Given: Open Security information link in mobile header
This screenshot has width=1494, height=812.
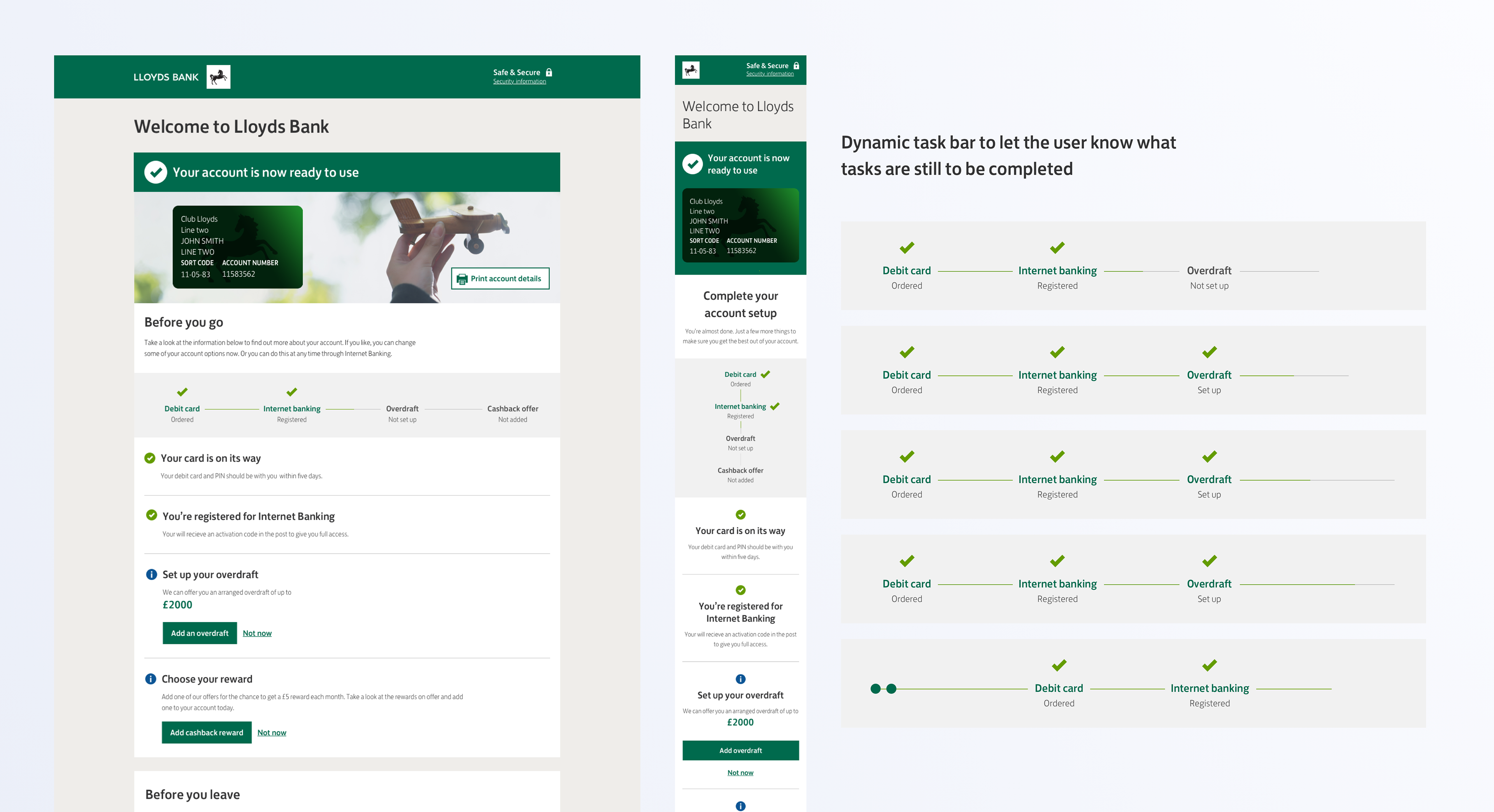Looking at the screenshot, I should click(770, 74).
